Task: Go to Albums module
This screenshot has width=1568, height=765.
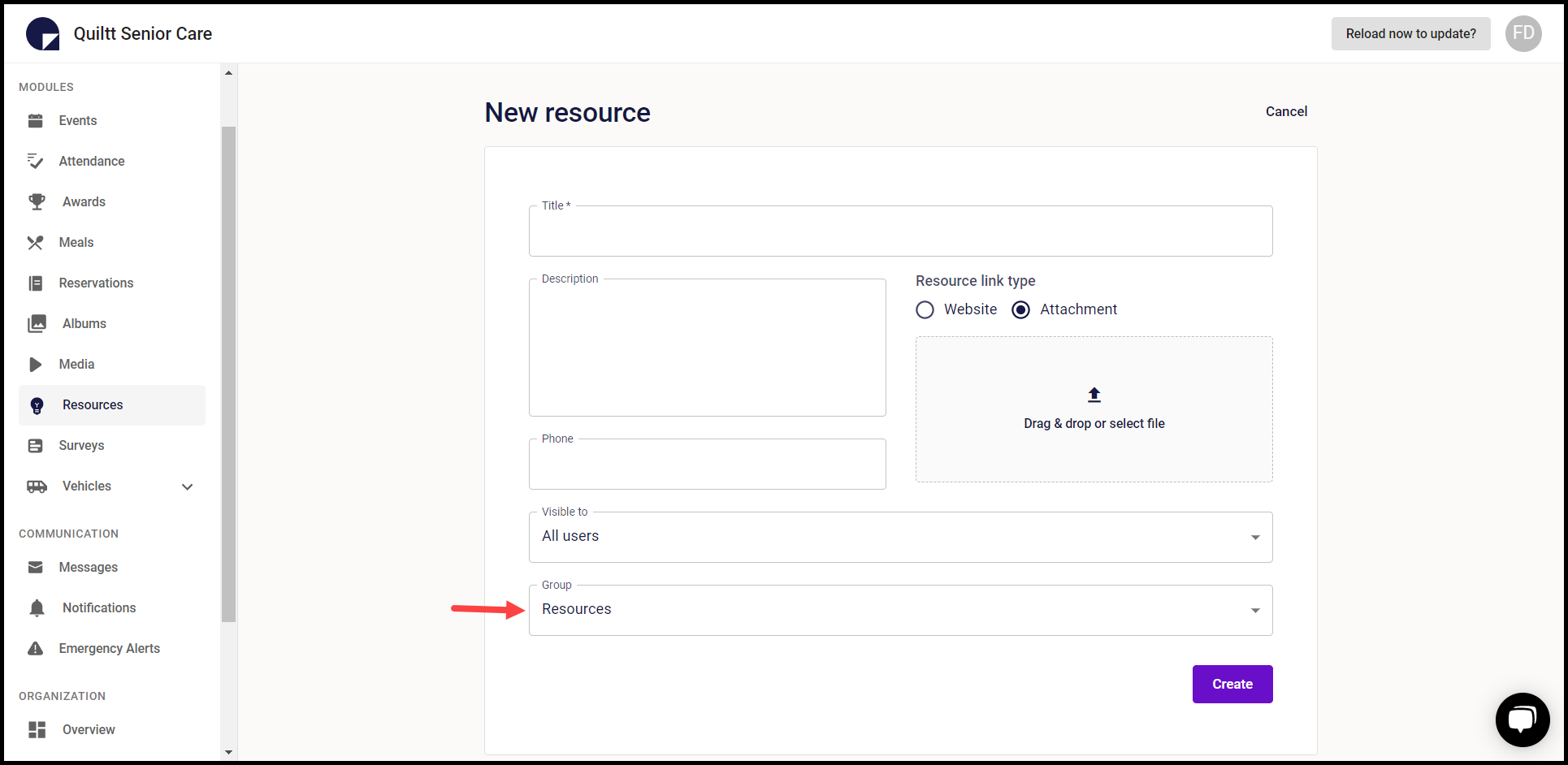Action: 112,324
